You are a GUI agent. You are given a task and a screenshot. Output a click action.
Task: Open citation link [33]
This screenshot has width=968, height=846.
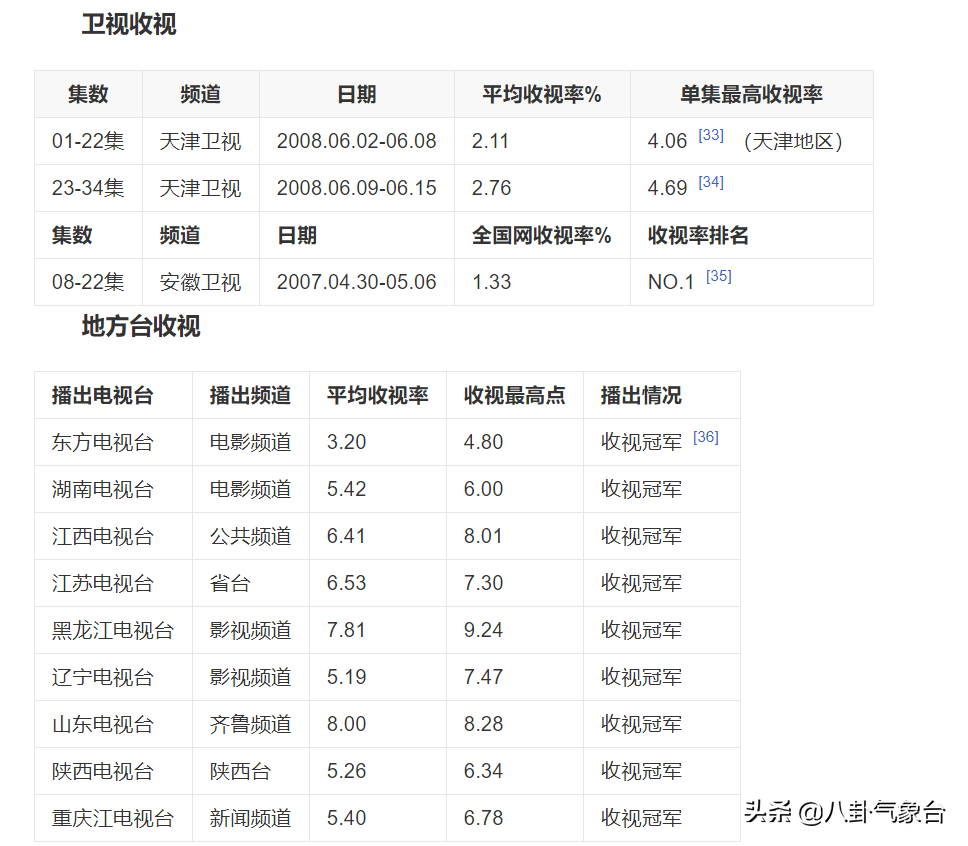(x=711, y=135)
